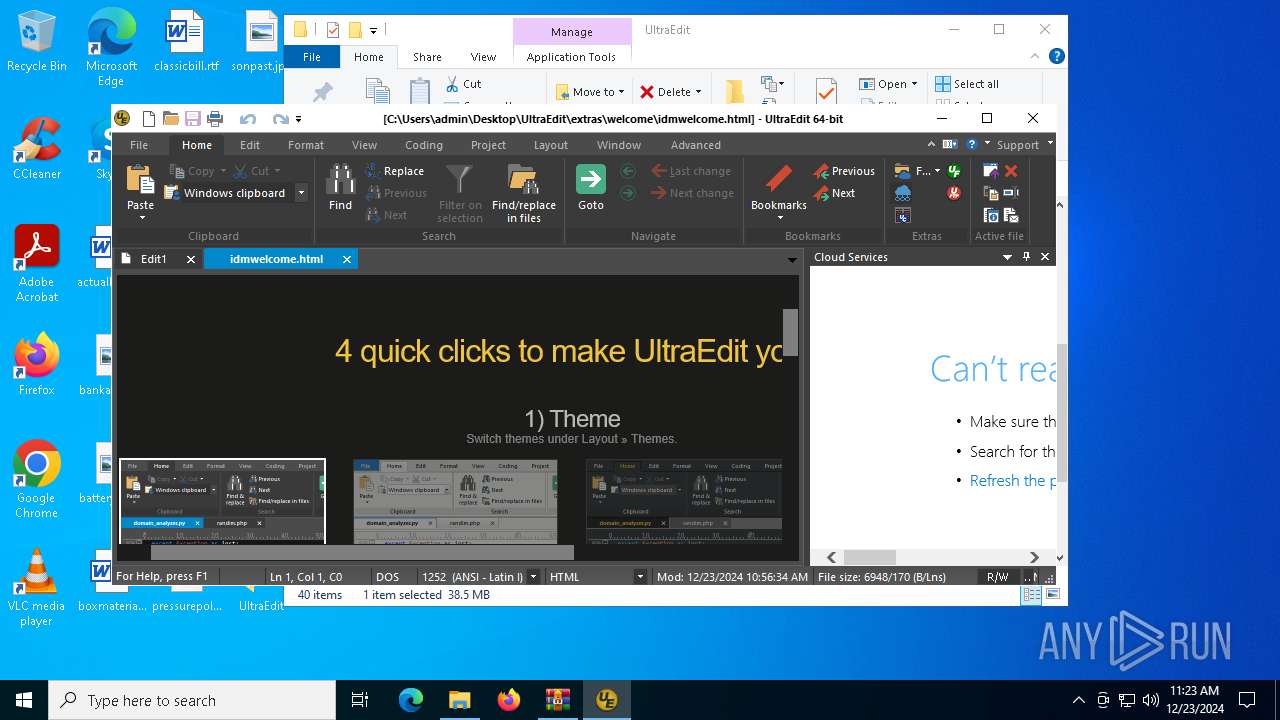Open the Windows clipboard dropdown
The height and width of the screenshot is (720, 1280).
click(x=301, y=193)
